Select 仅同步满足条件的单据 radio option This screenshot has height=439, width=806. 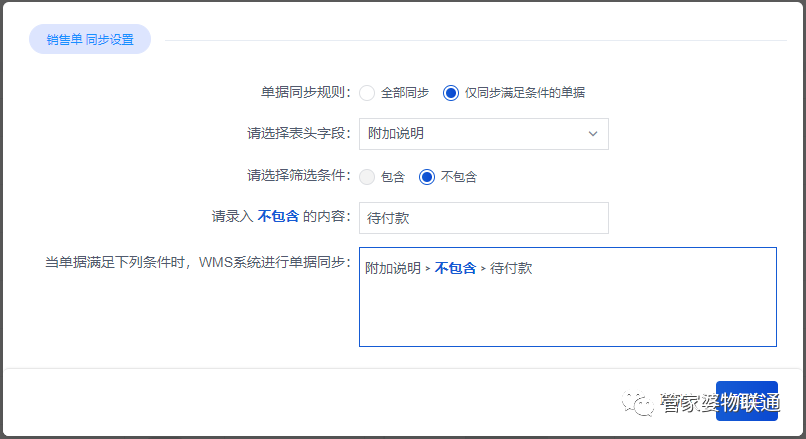451,92
